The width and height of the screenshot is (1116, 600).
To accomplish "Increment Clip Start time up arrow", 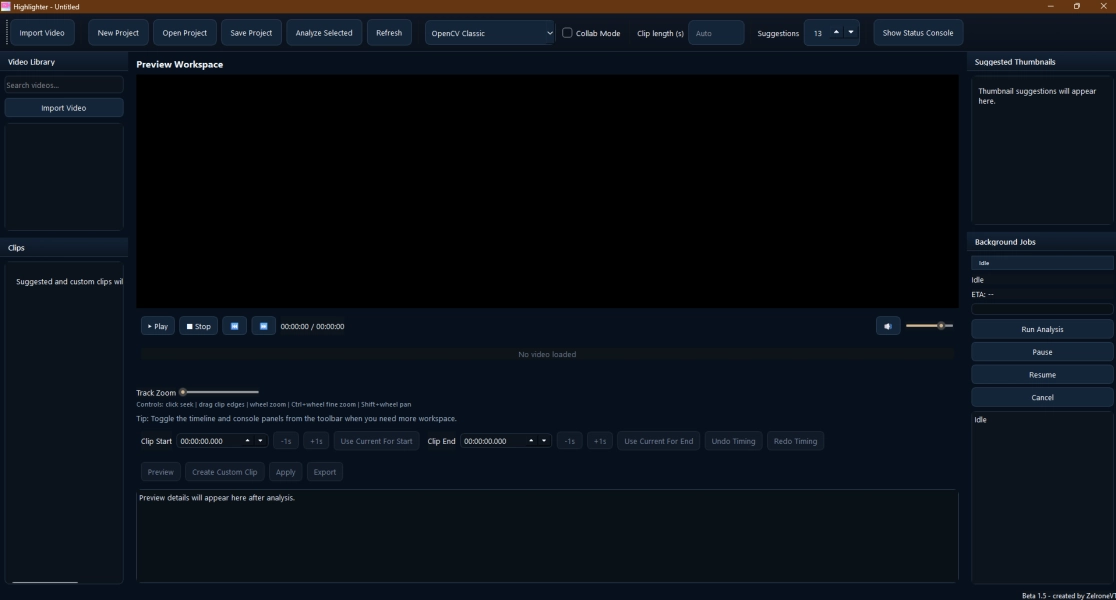I will [248, 441].
